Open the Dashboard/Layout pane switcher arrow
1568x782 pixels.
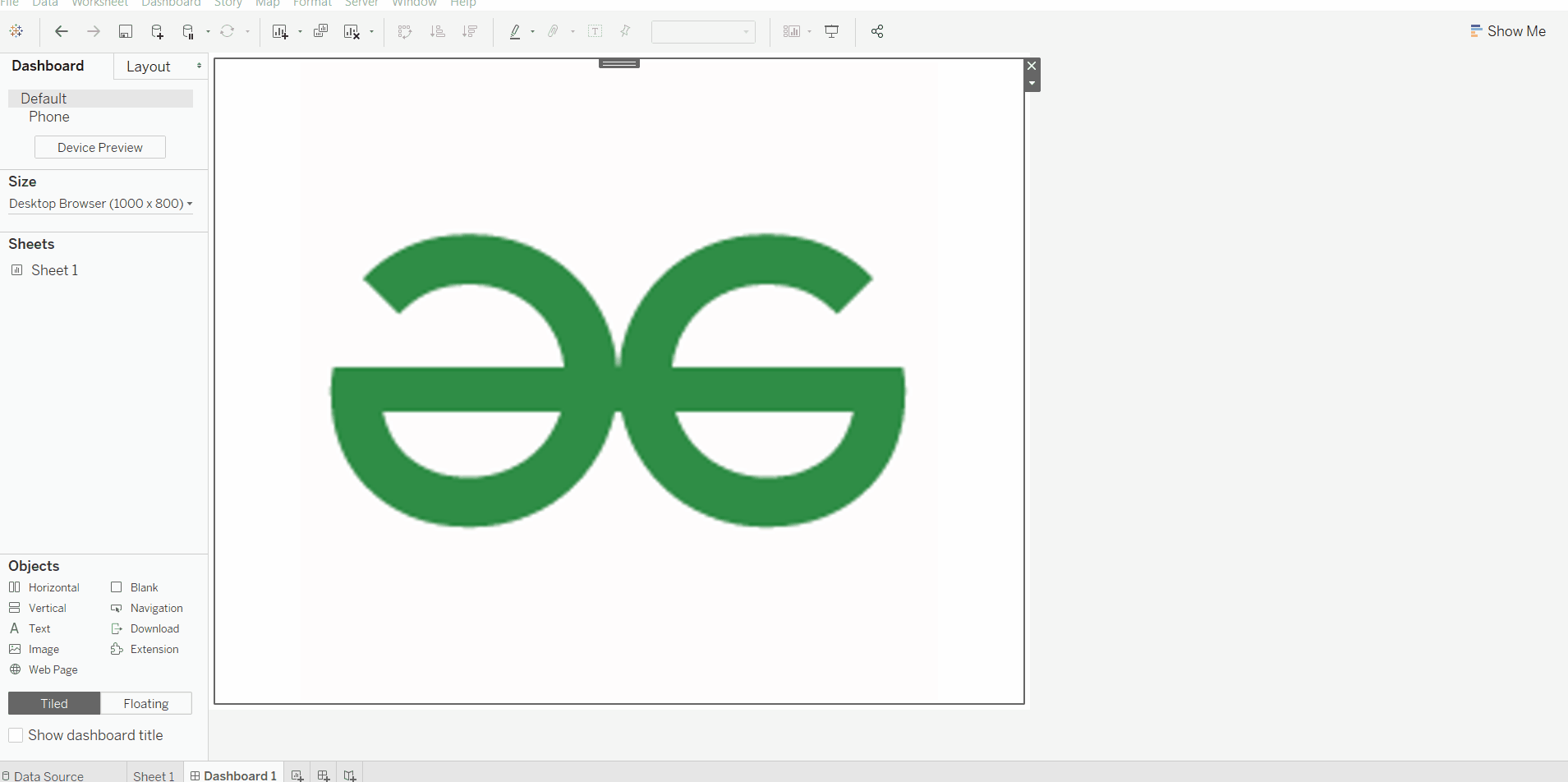[199, 66]
